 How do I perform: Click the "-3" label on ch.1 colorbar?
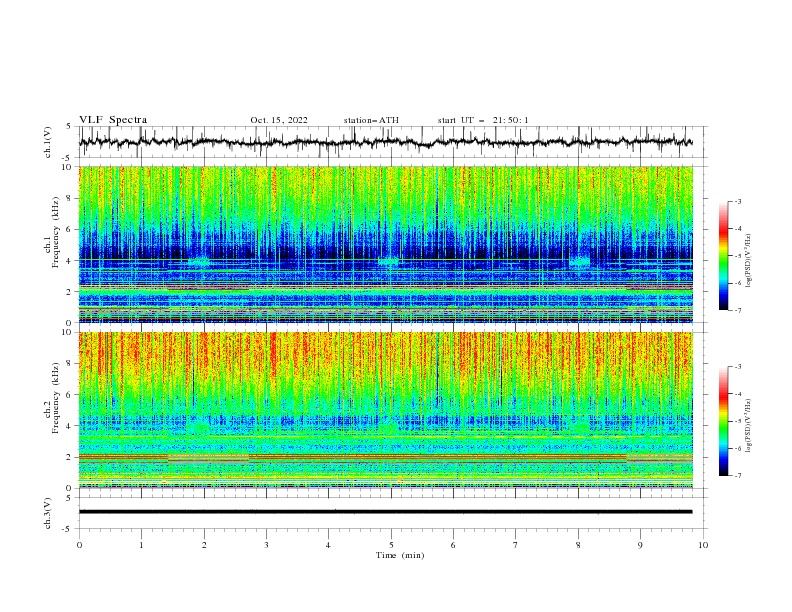coord(737,201)
